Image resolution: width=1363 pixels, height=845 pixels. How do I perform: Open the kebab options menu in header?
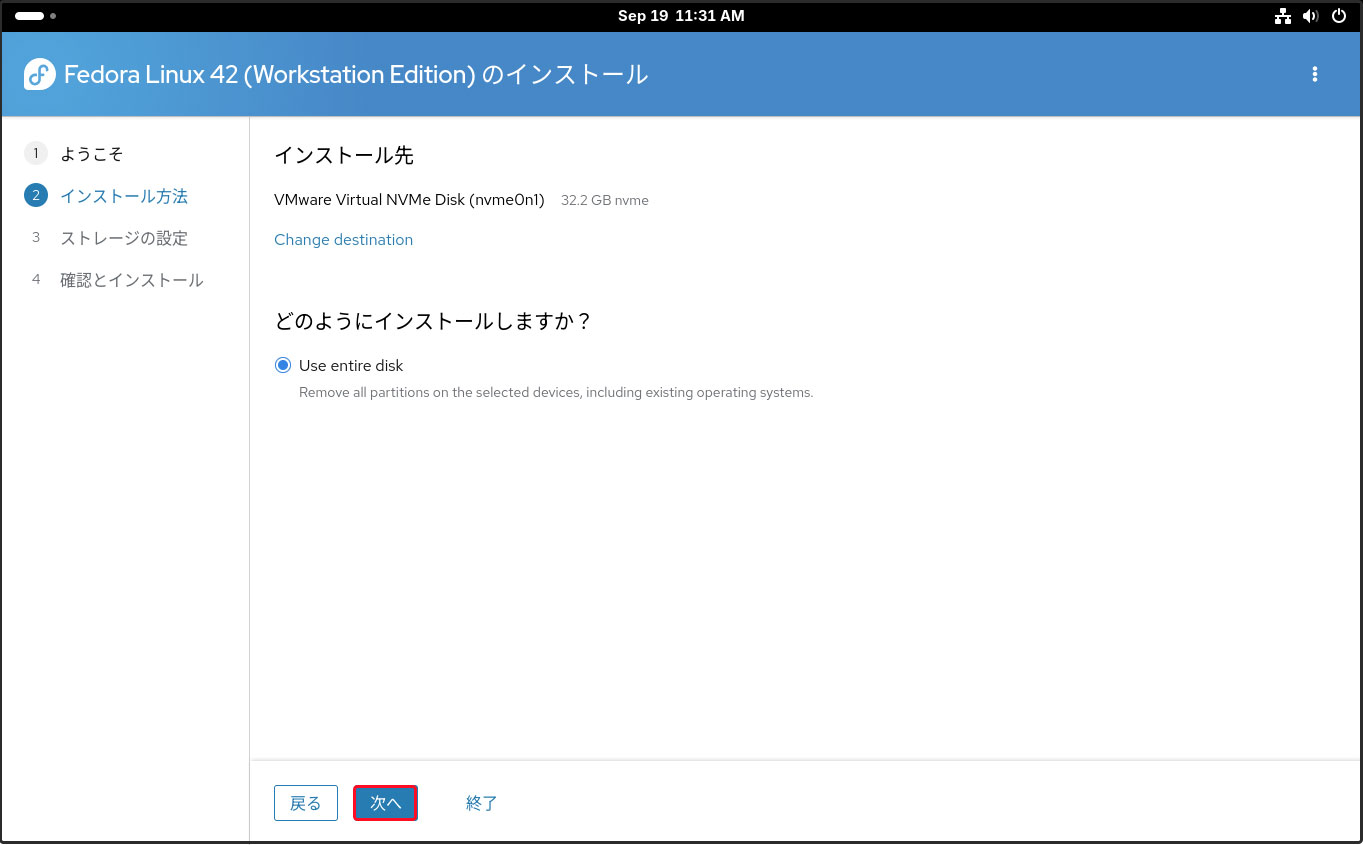(1314, 74)
